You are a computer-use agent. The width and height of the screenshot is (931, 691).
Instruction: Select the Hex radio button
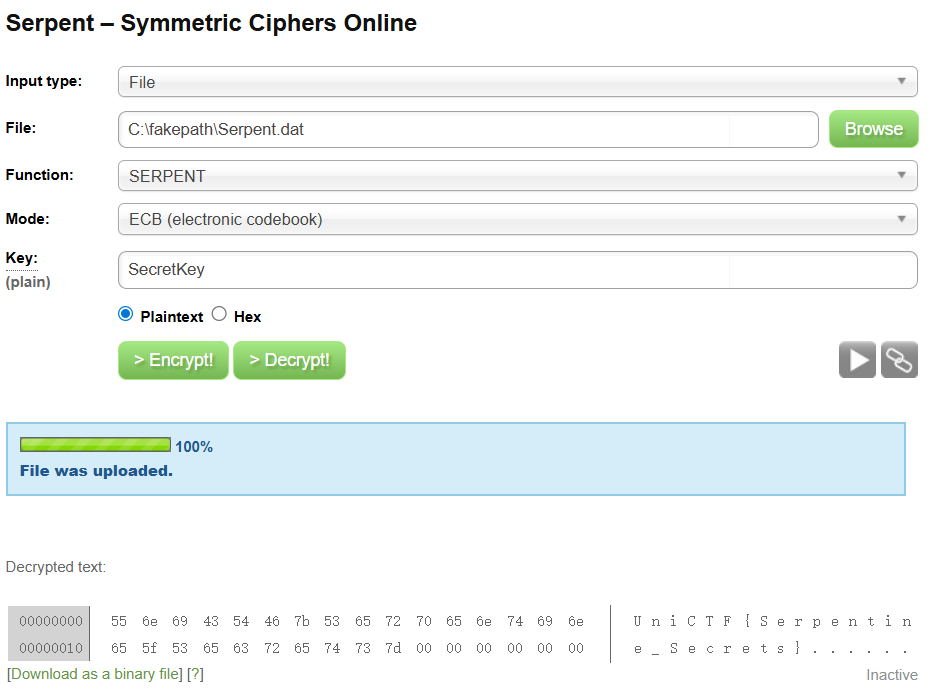[x=219, y=314]
